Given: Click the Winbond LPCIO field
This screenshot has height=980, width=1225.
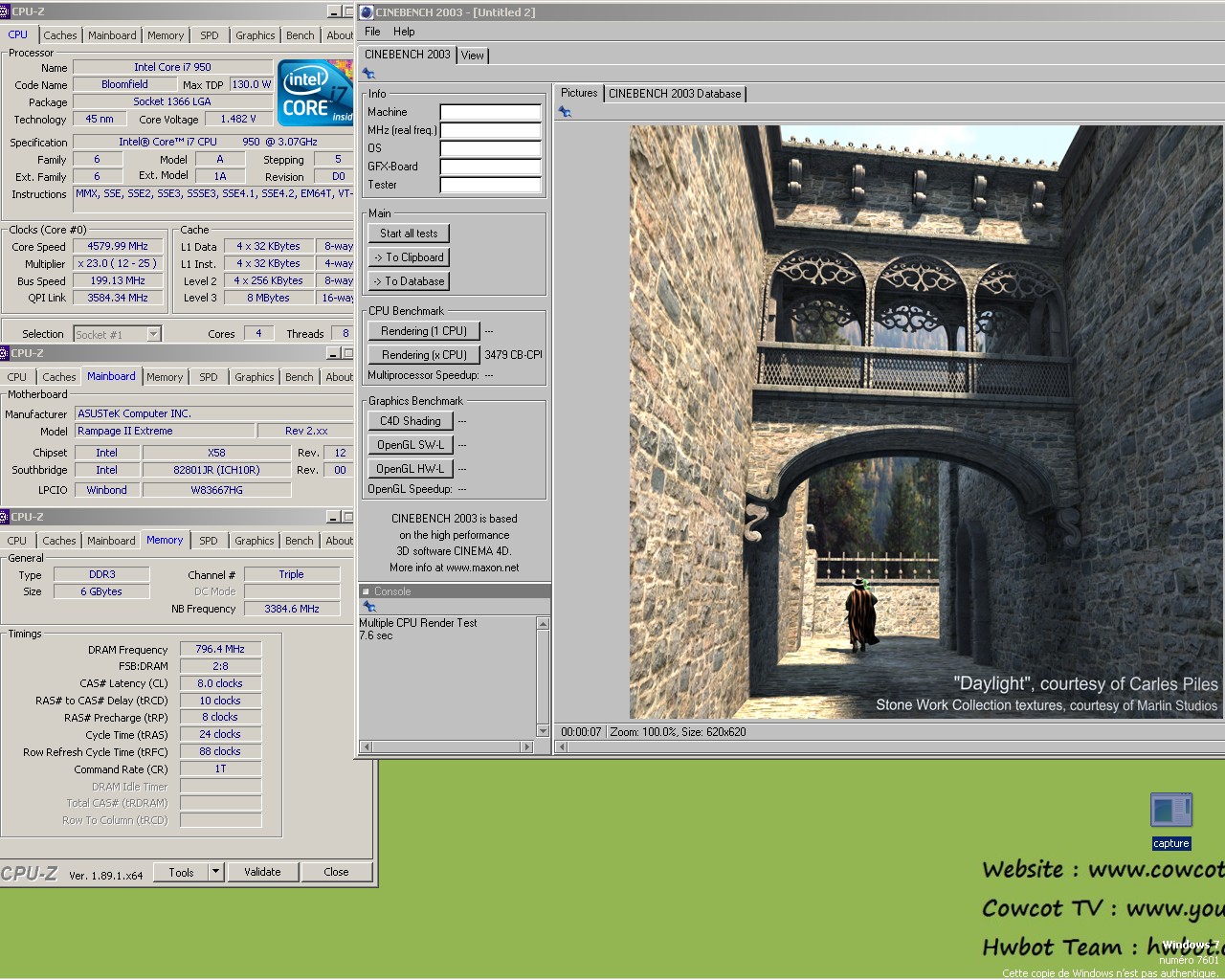Looking at the screenshot, I should click(107, 490).
